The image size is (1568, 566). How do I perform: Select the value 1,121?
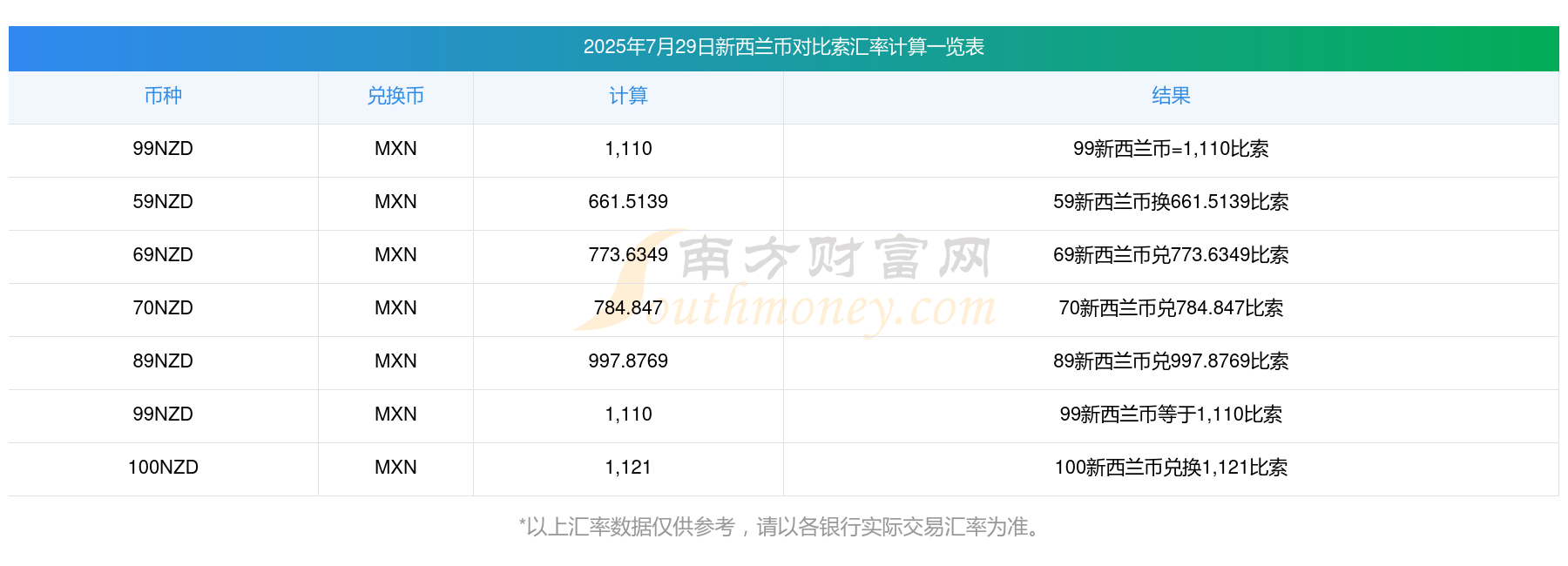[x=628, y=468]
